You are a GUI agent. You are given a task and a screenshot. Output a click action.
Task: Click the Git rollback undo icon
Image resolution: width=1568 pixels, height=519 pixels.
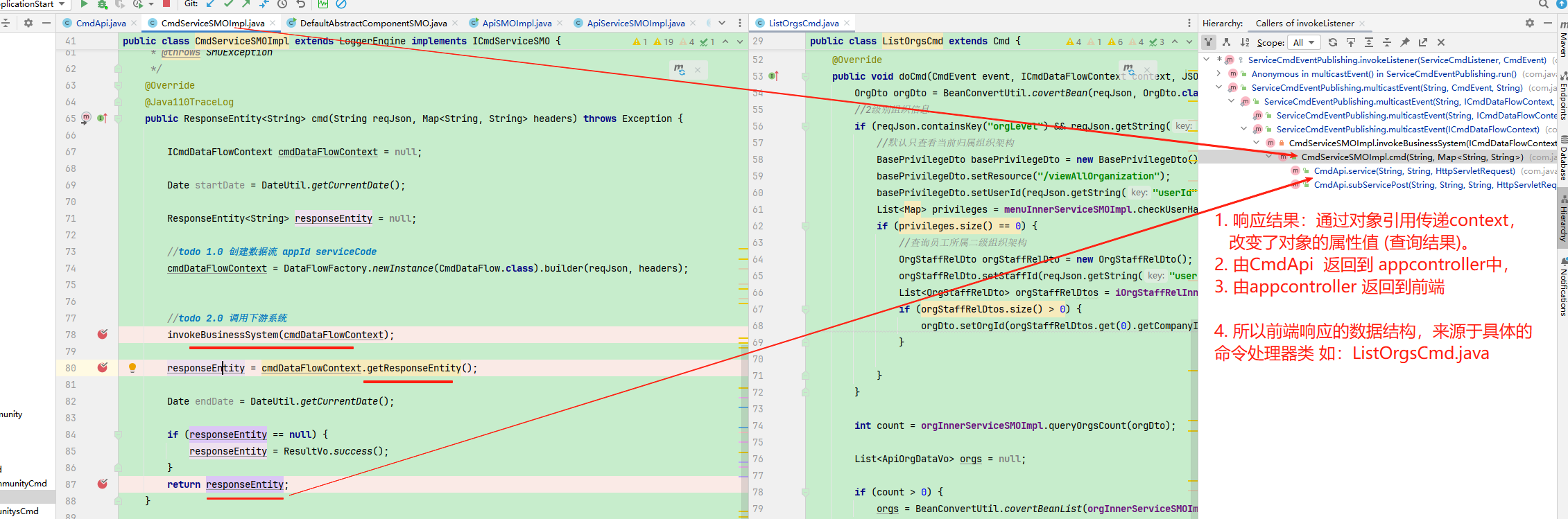(300, 4)
